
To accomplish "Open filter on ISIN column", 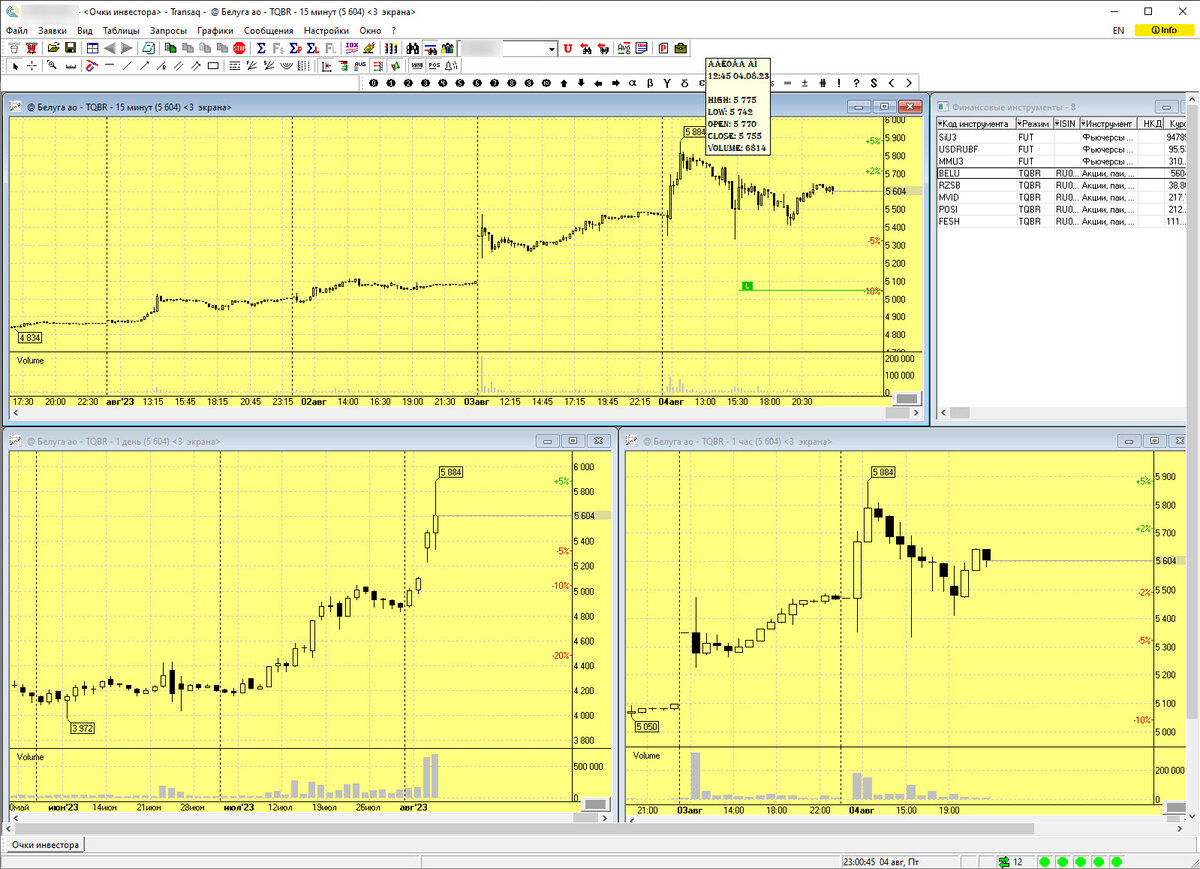I will 1057,123.
